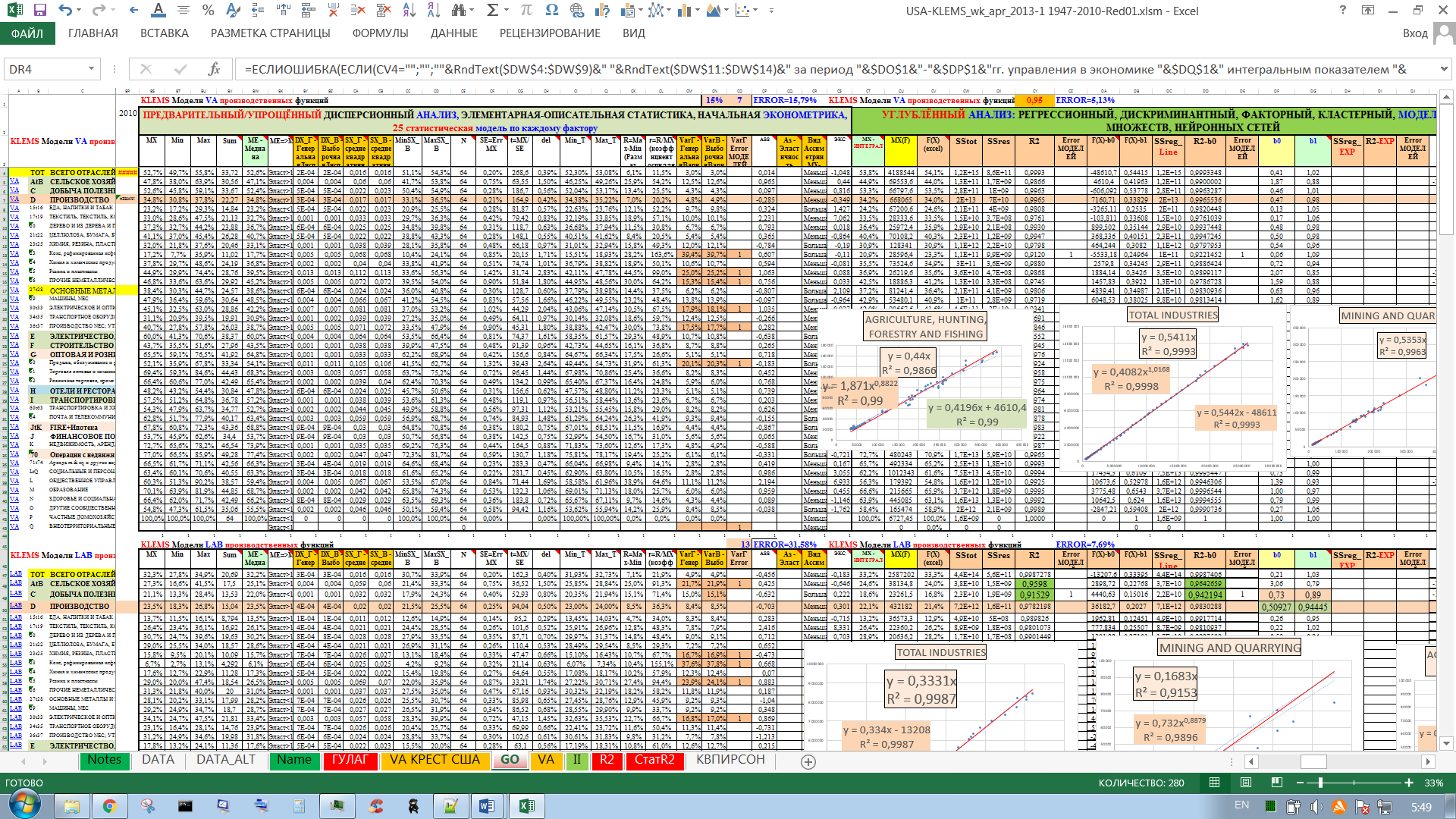Expand the formula bar chevron

click(1443, 69)
